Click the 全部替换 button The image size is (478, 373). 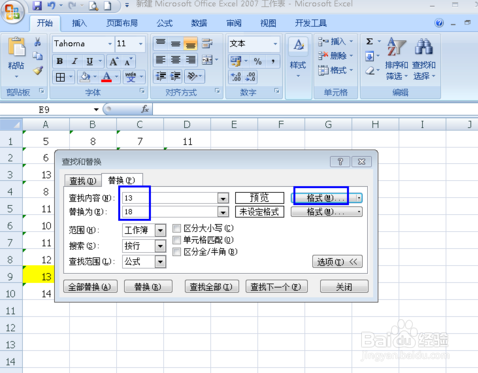coord(90,287)
